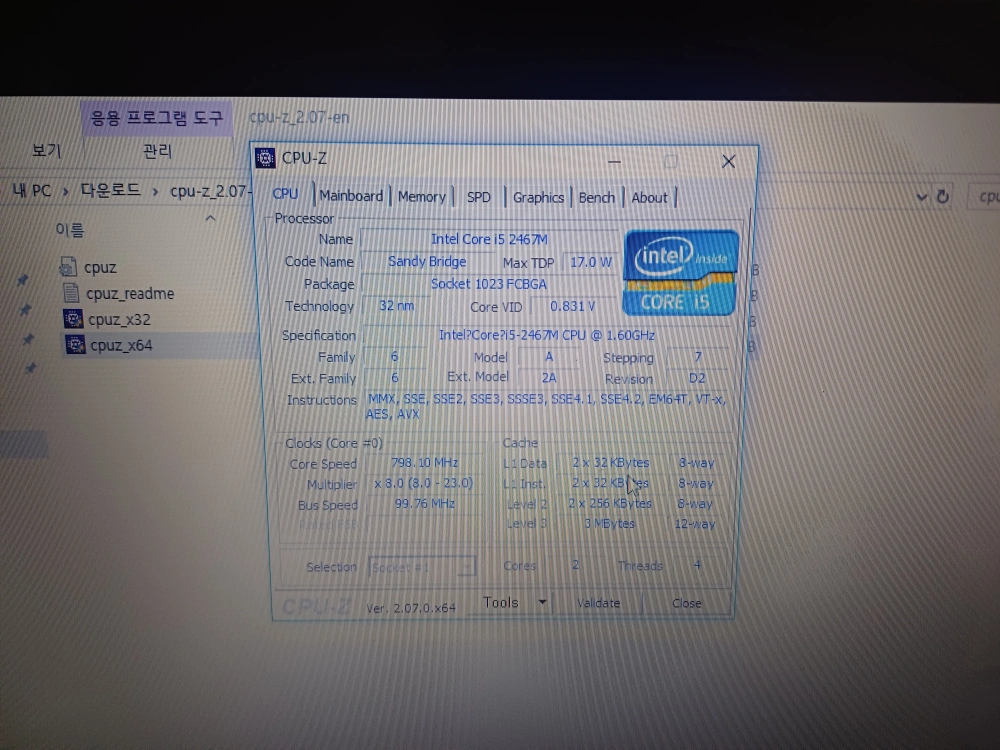Expand the address bar history dropdown

coord(922,197)
